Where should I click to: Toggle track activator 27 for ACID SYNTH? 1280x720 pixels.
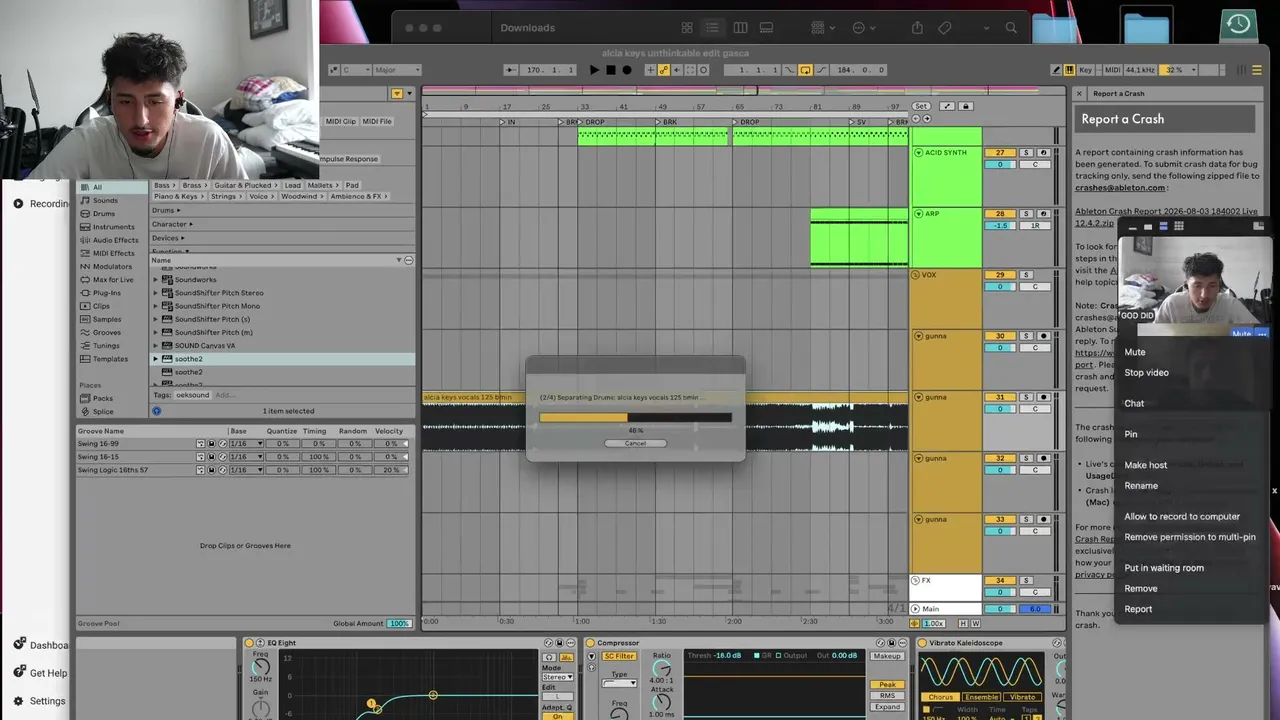[1000, 153]
